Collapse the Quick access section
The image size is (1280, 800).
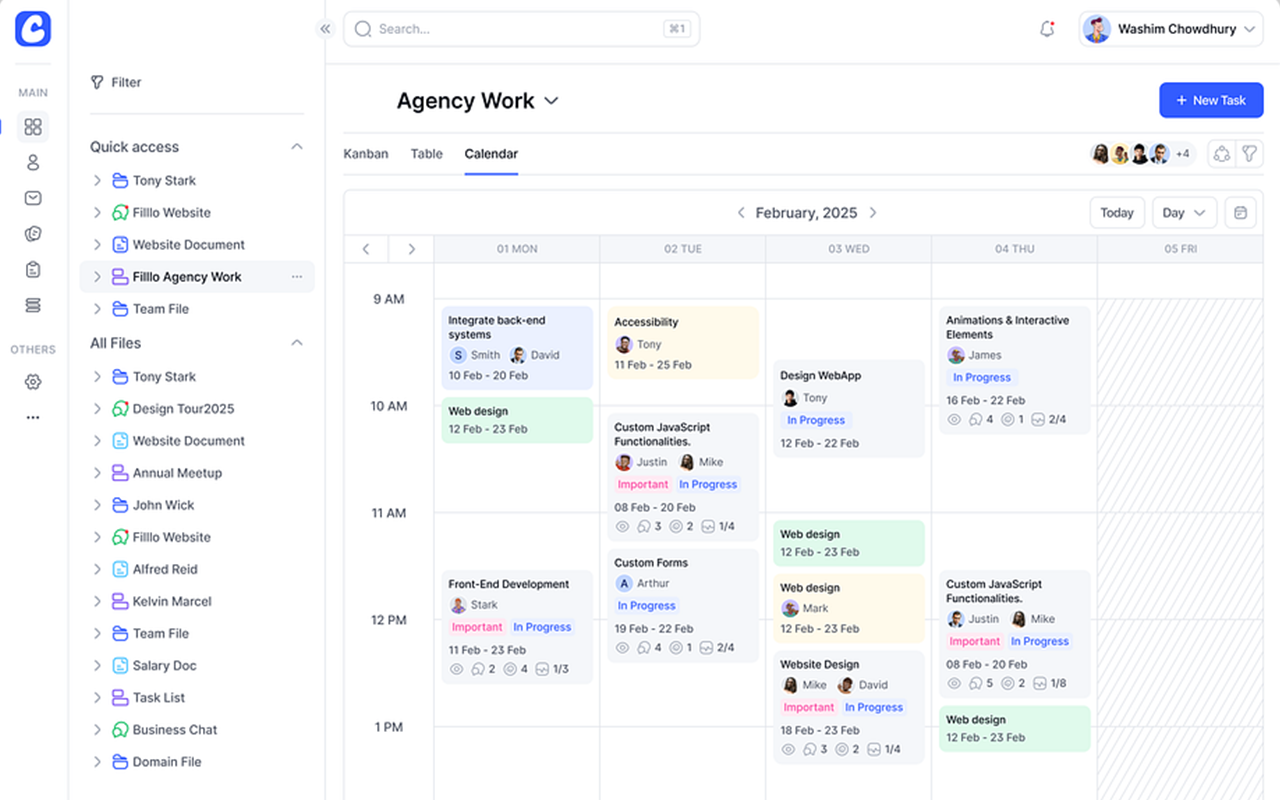[297, 146]
